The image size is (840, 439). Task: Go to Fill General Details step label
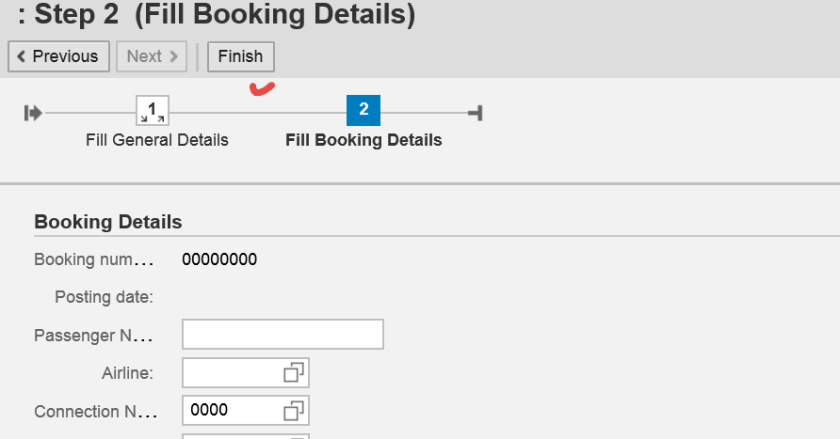pyautogui.click(x=157, y=140)
